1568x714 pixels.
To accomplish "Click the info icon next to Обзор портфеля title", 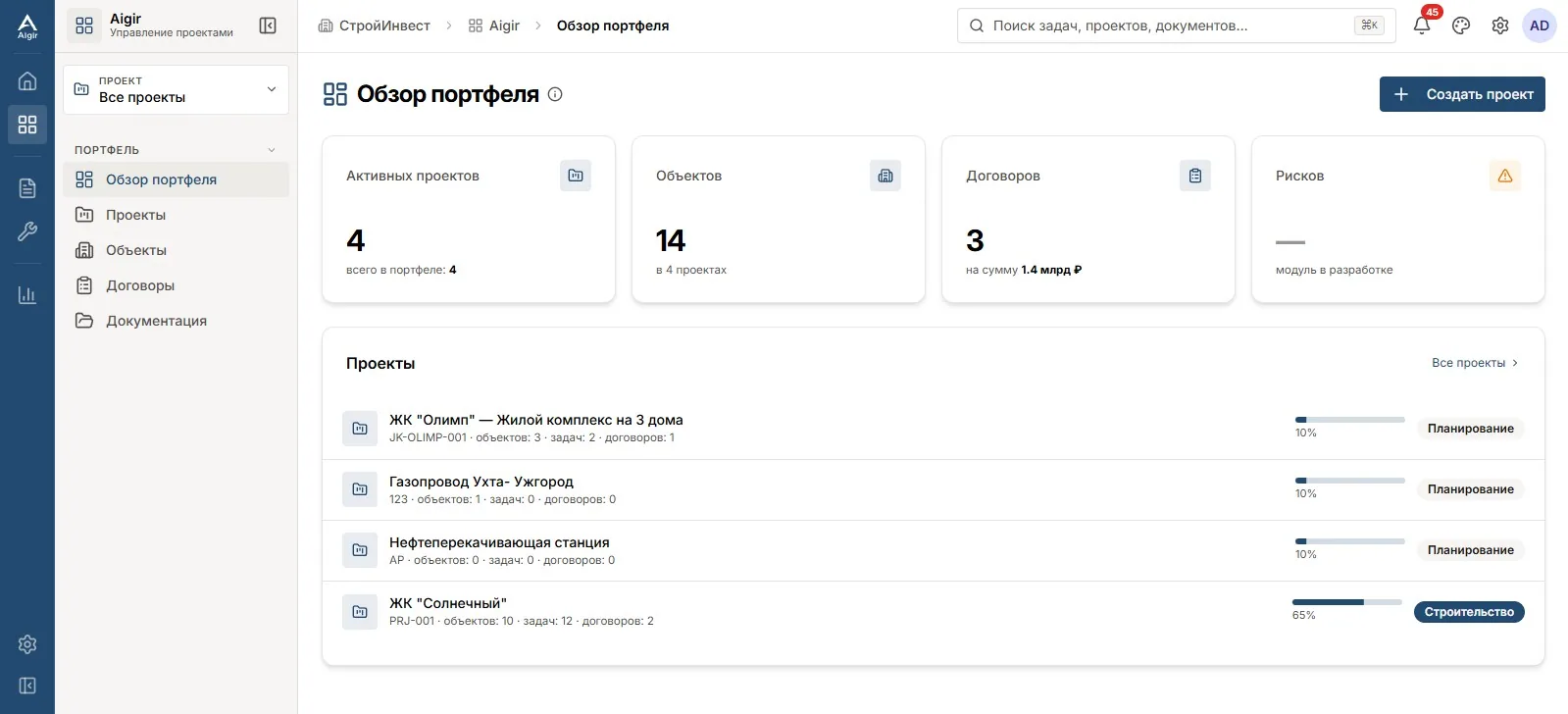I will [555, 94].
